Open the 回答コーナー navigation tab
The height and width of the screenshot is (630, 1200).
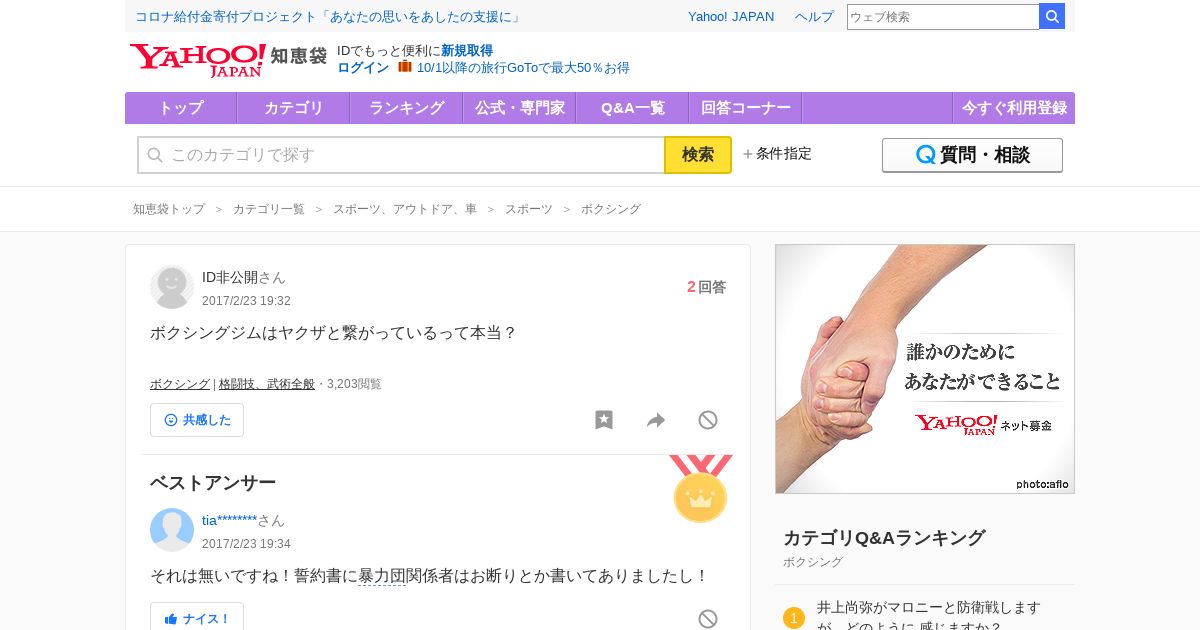746,108
